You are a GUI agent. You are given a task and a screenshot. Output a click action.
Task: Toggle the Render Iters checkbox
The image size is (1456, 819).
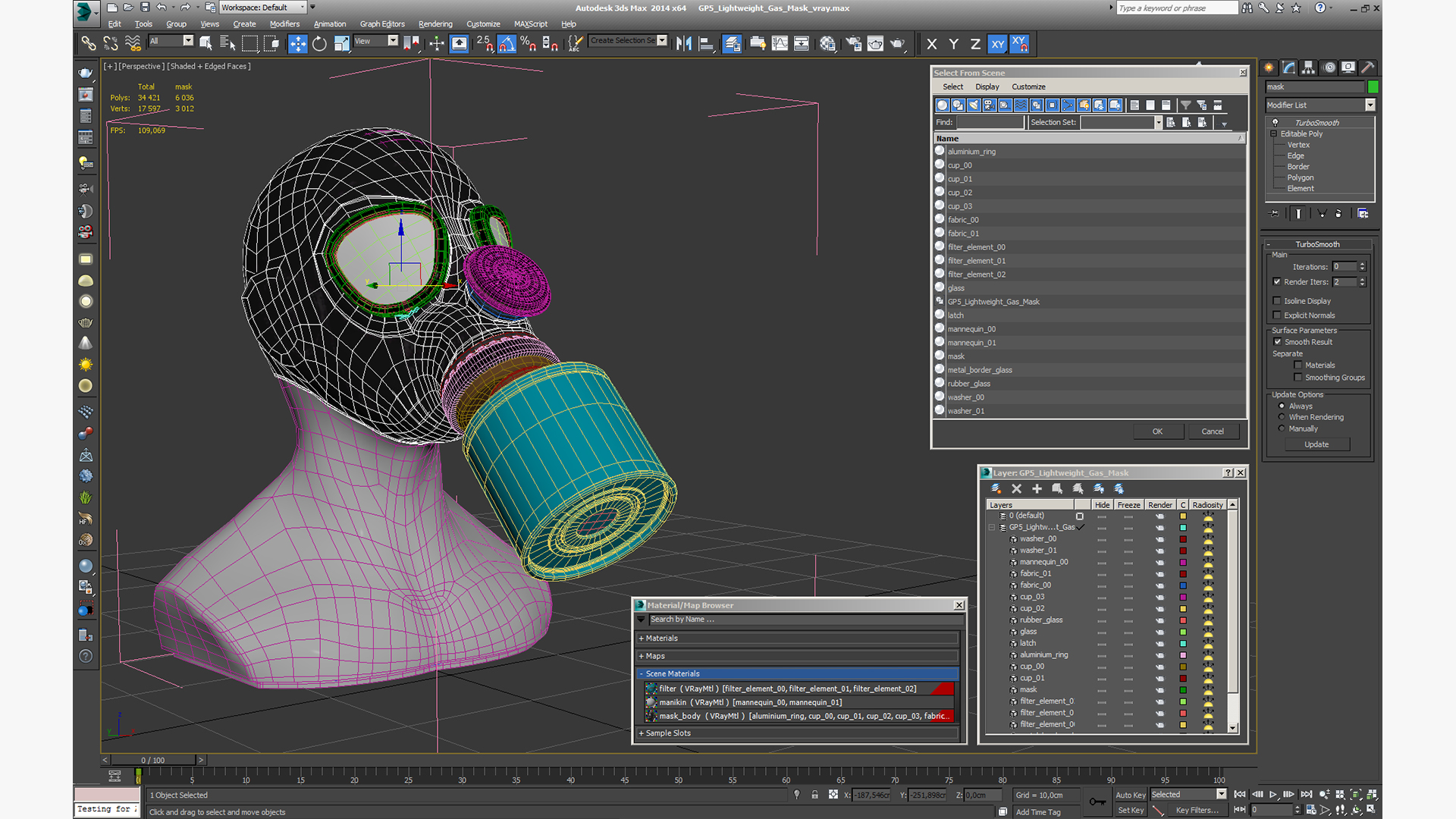tap(1277, 281)
